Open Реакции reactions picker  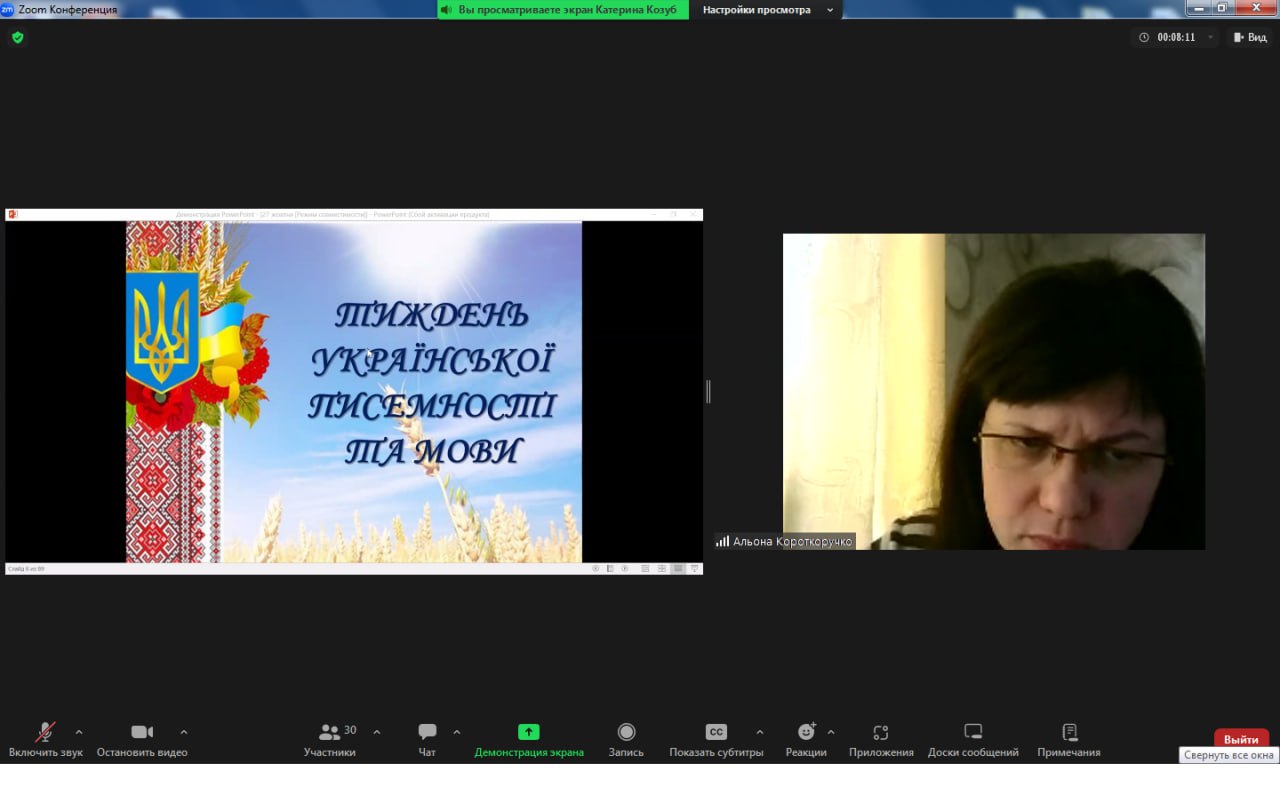pos(806,739)
